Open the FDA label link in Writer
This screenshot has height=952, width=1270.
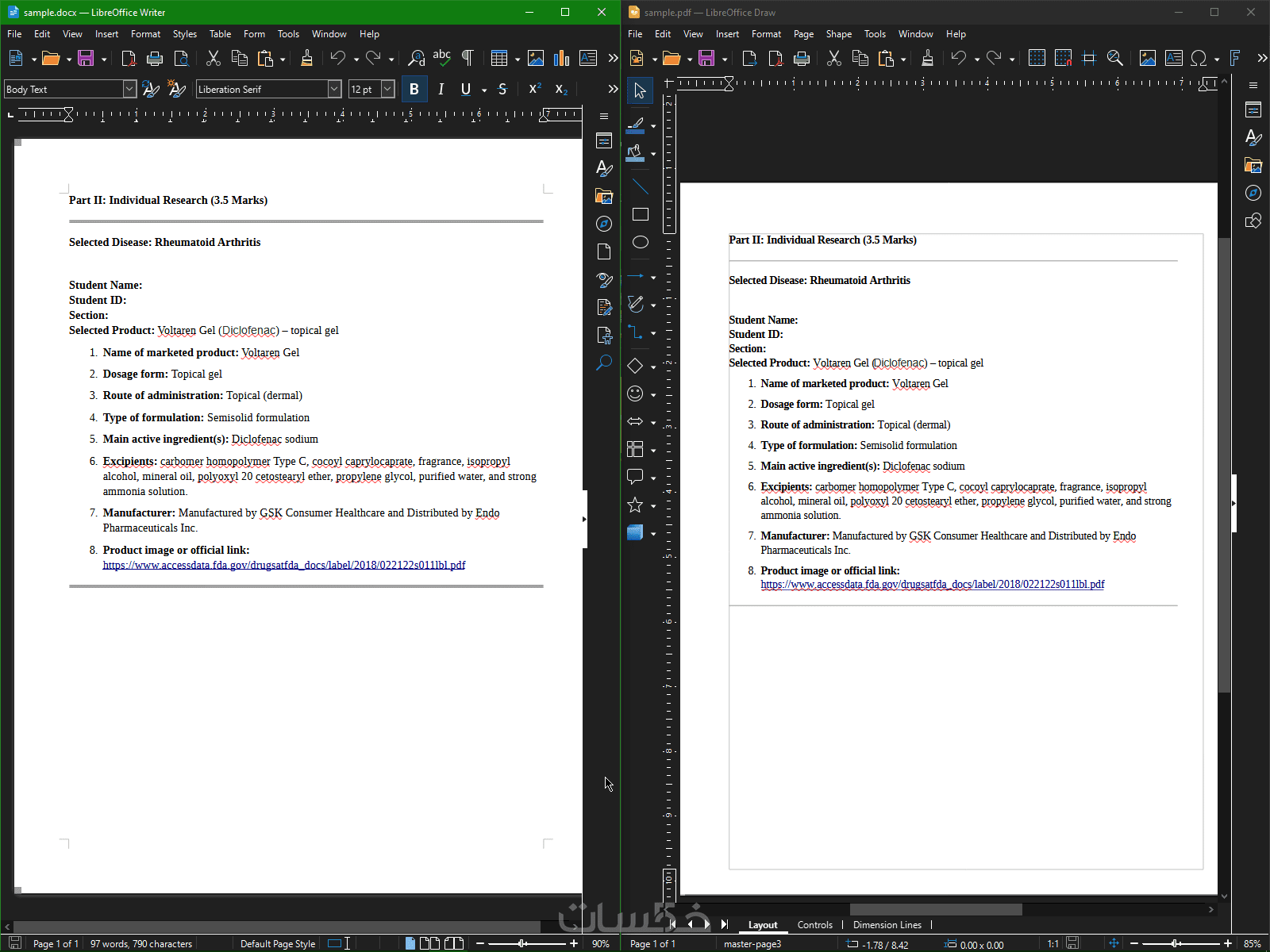point(284,565)
